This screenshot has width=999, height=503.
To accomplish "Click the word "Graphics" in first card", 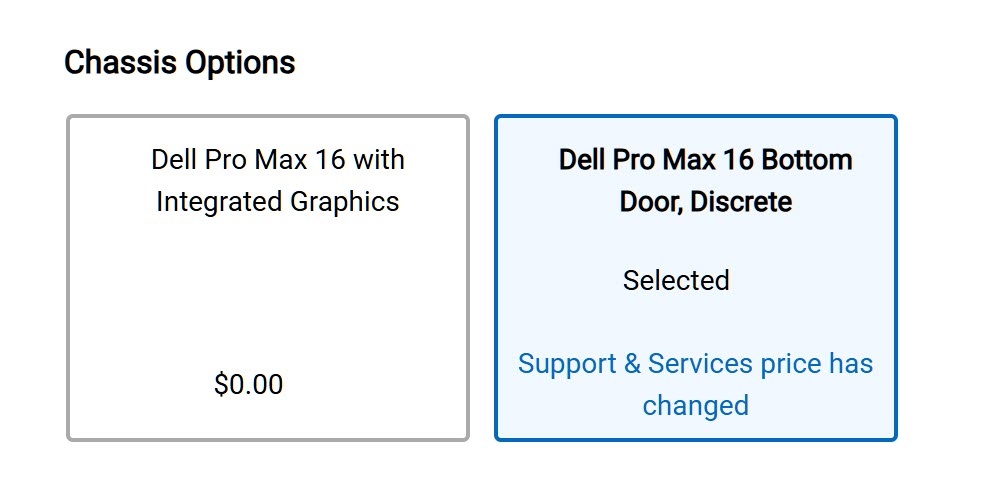I will (344, 202).
